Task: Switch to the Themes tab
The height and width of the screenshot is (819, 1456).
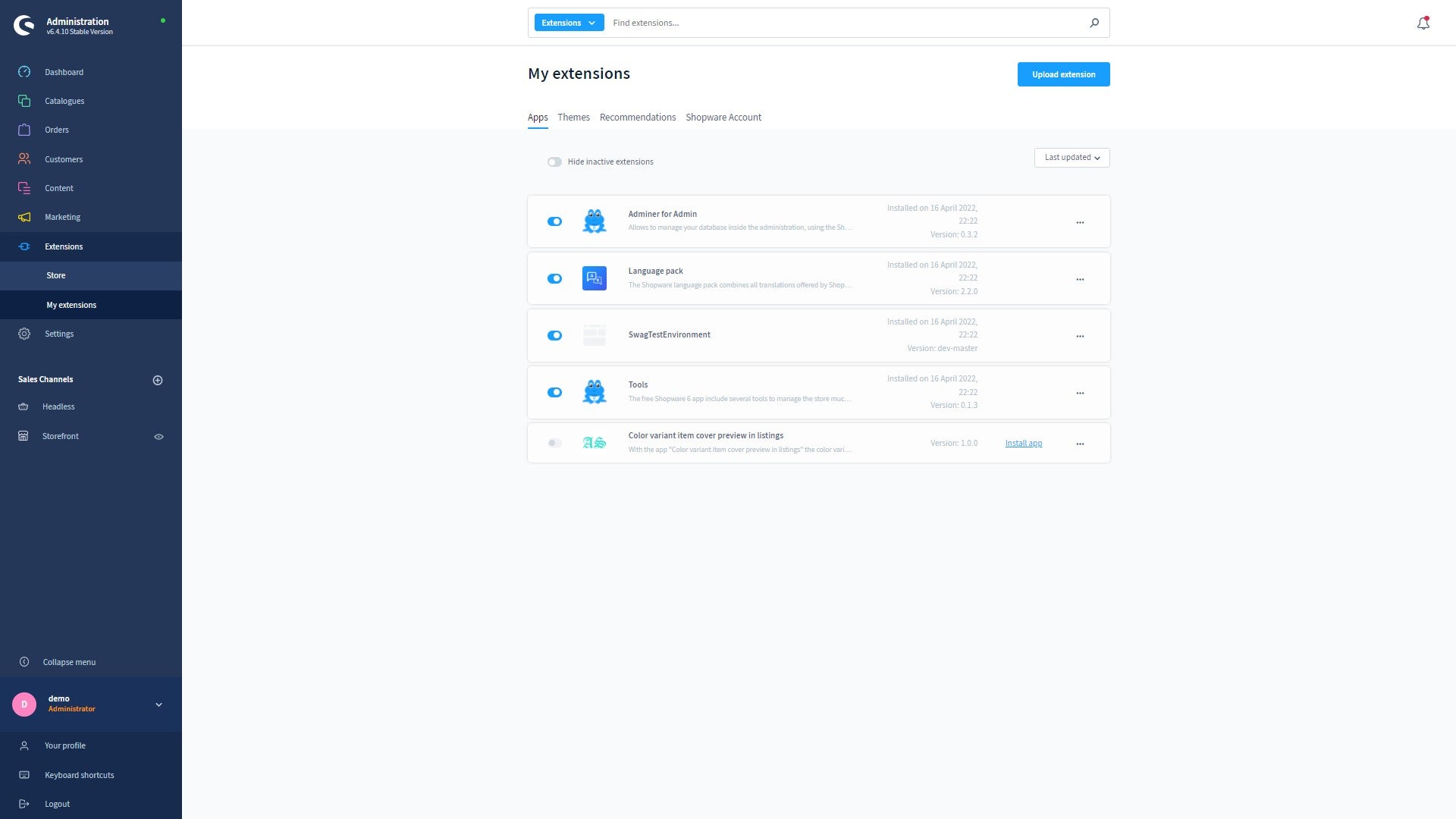Action: coord(573,117)
